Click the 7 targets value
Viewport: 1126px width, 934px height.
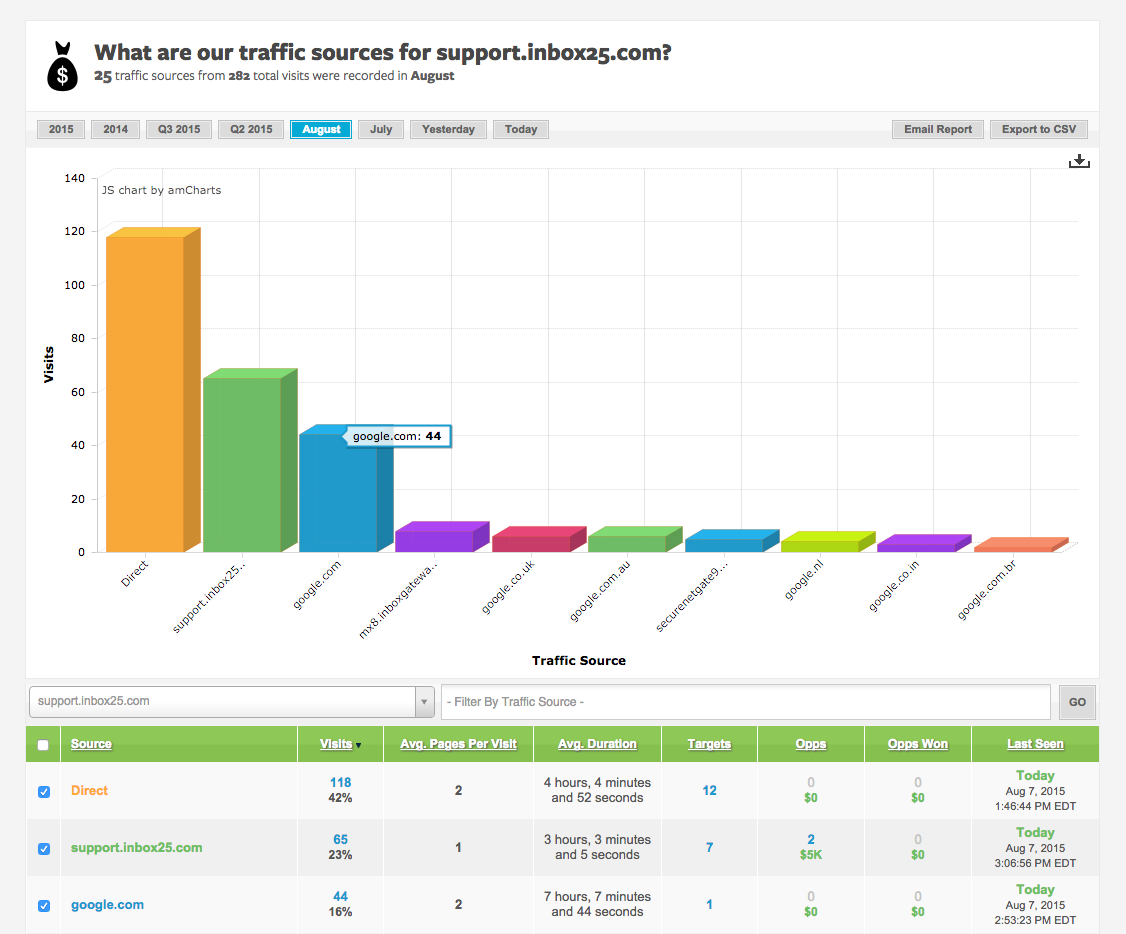[x=709, y=847]
